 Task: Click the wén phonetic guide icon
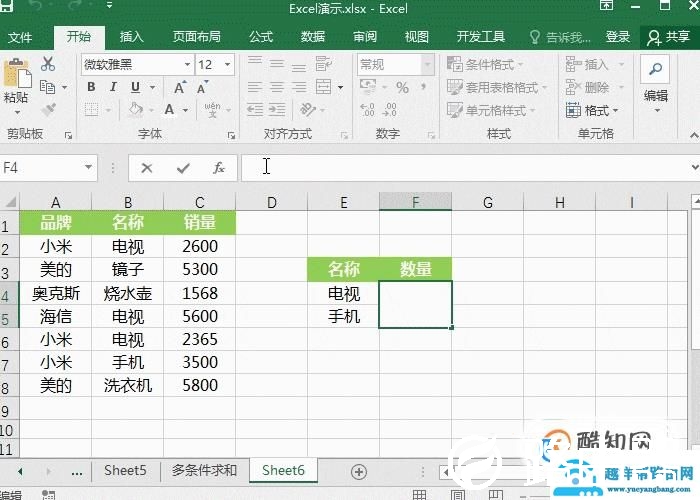tap(212, 109)
